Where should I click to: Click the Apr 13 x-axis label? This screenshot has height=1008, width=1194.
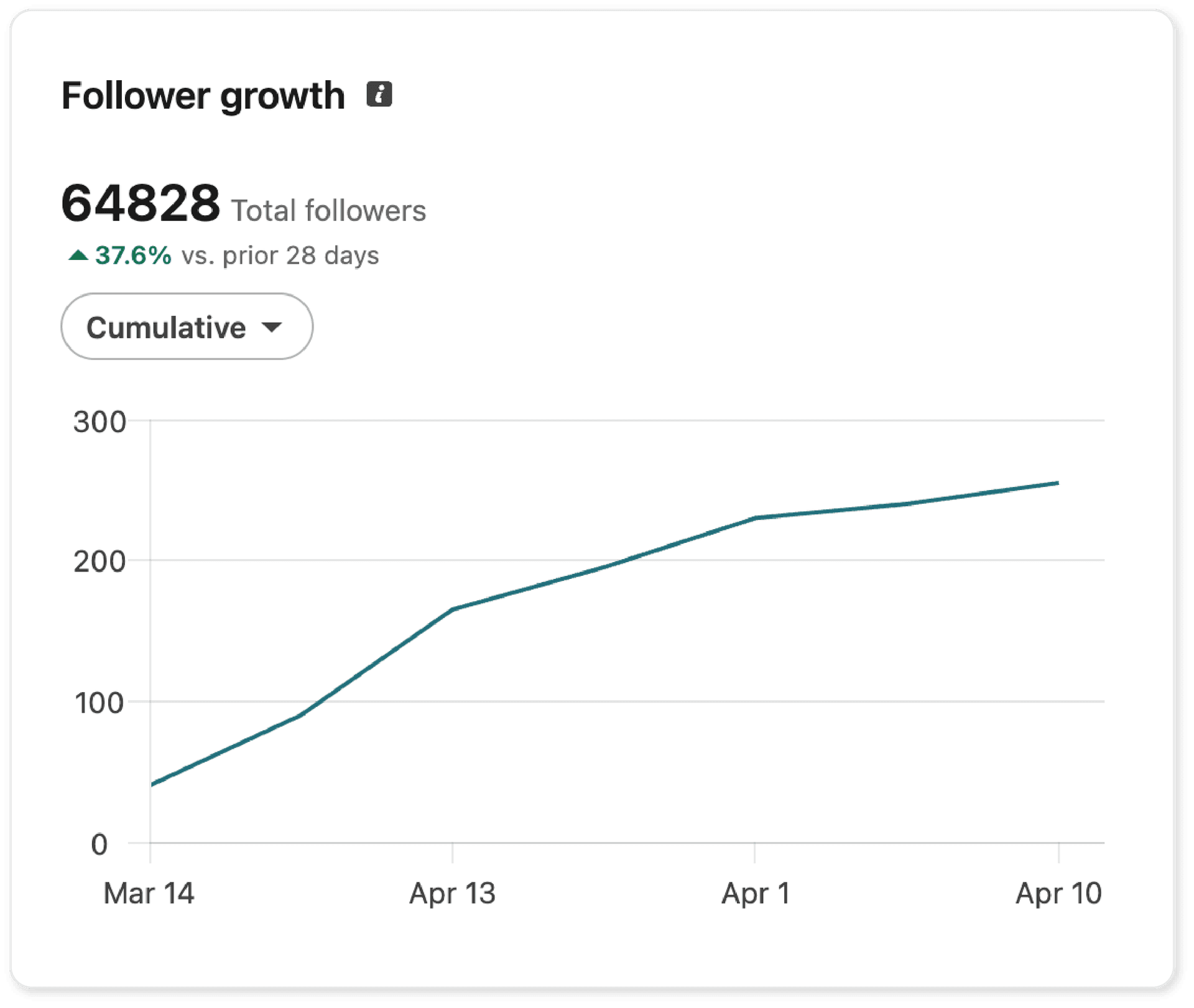click(452, 894)
